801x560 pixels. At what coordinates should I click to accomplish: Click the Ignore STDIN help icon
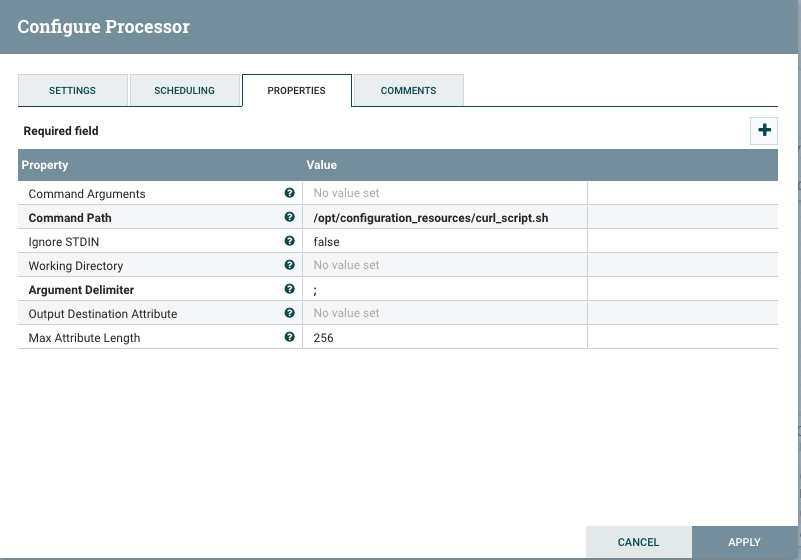tap(290, 241)
